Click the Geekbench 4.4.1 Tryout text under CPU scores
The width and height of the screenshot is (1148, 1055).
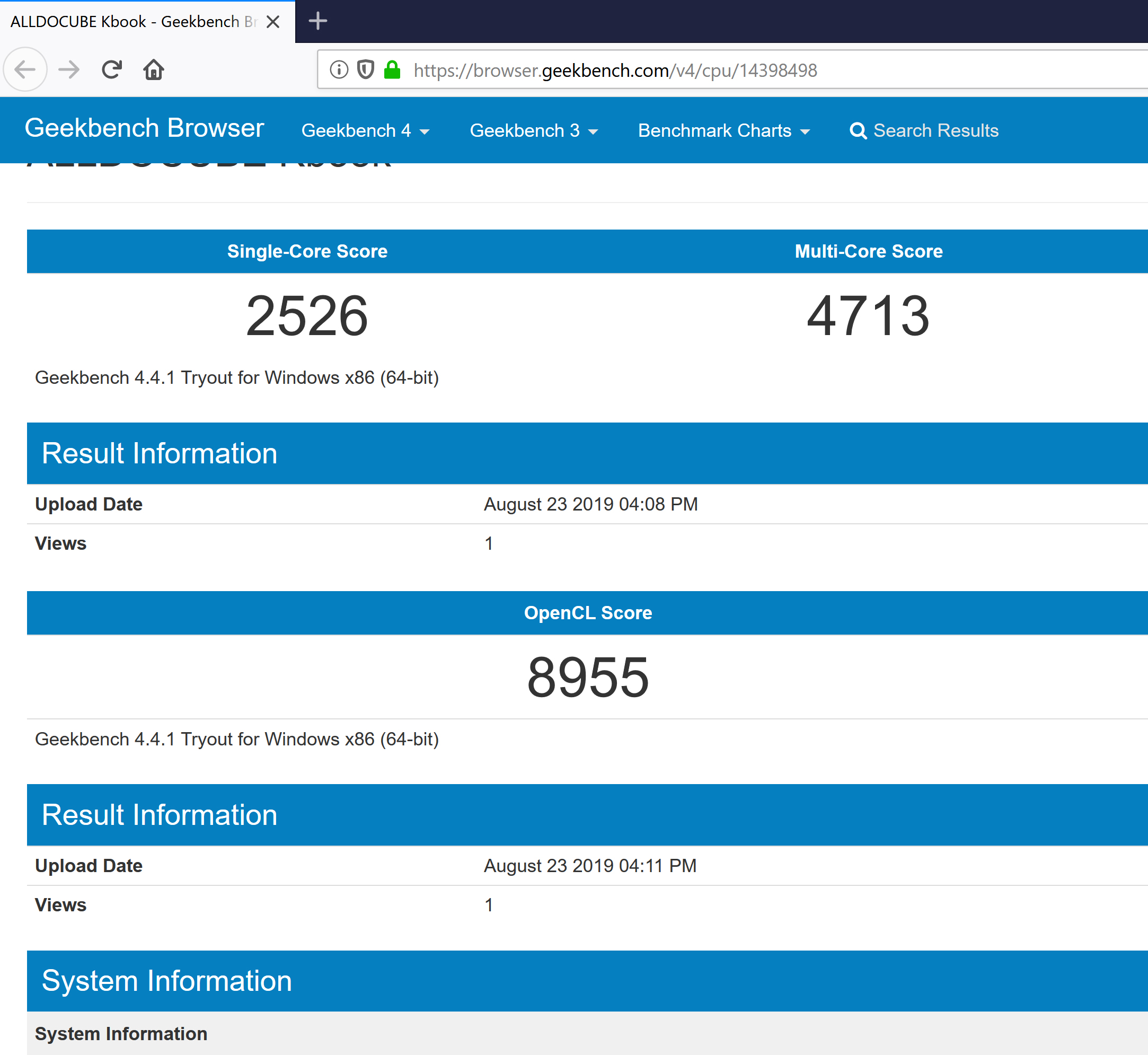pos(237,378)
